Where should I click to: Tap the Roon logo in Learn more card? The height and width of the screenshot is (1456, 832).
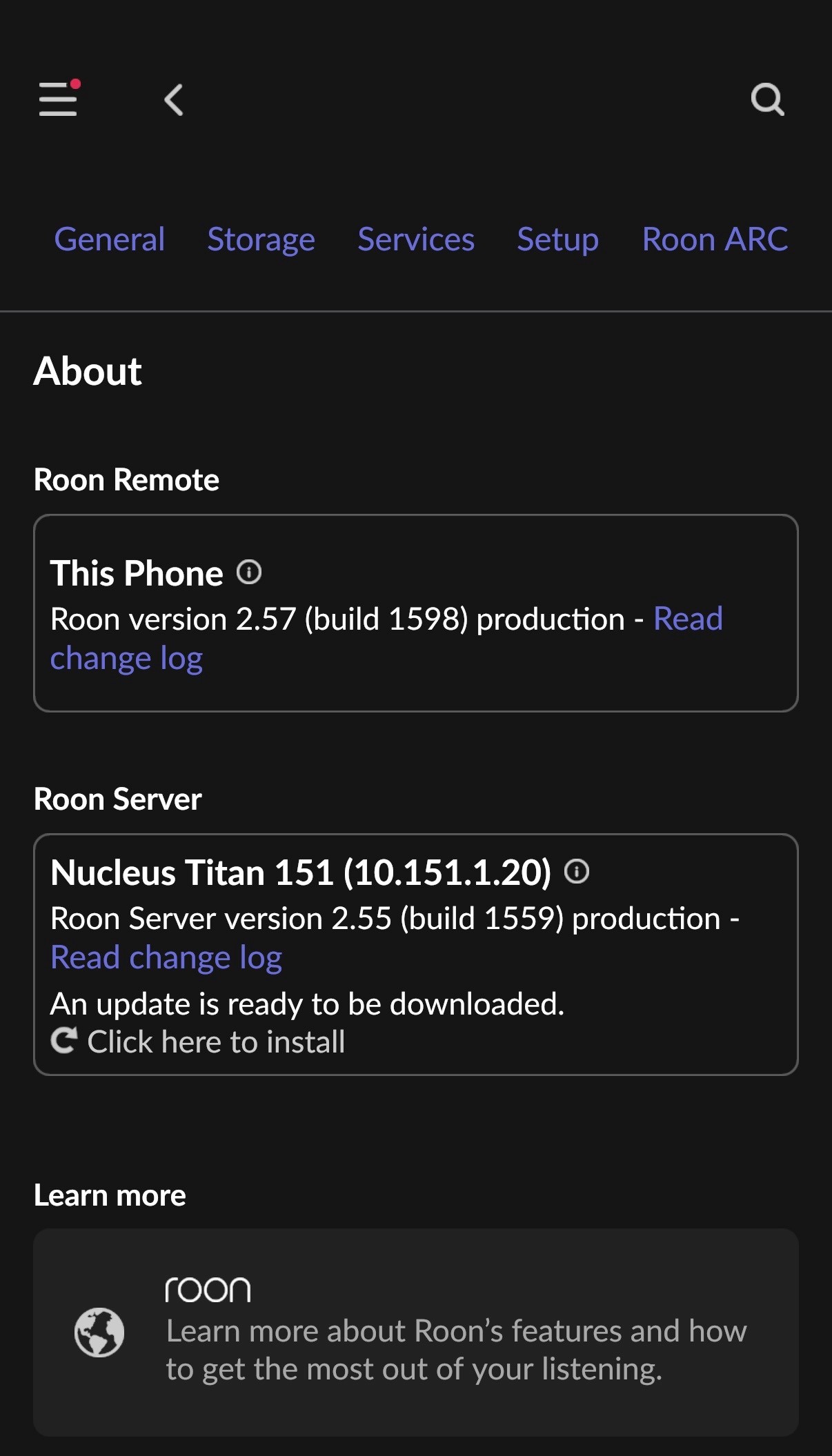(208, 1290)
